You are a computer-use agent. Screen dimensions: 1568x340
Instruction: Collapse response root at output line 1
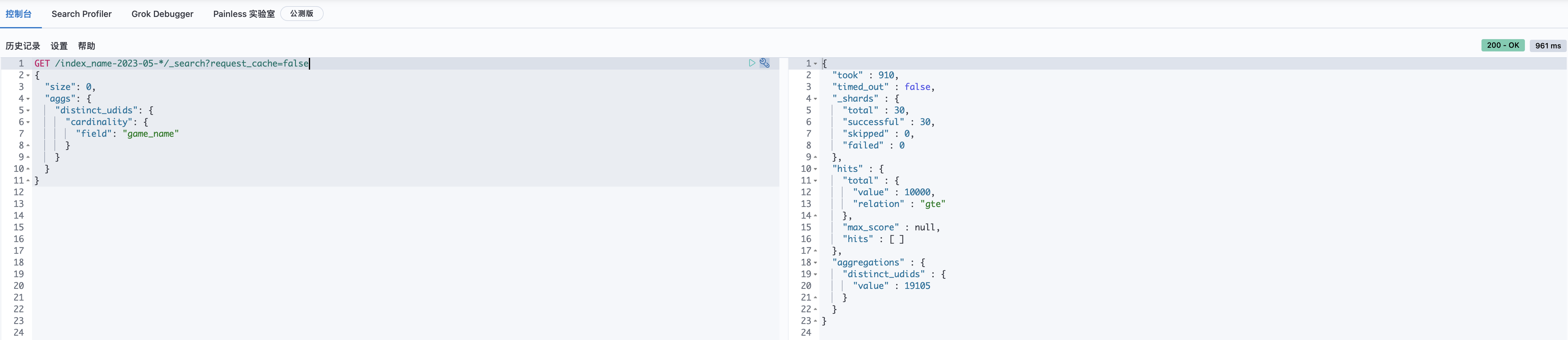point(816,64)
